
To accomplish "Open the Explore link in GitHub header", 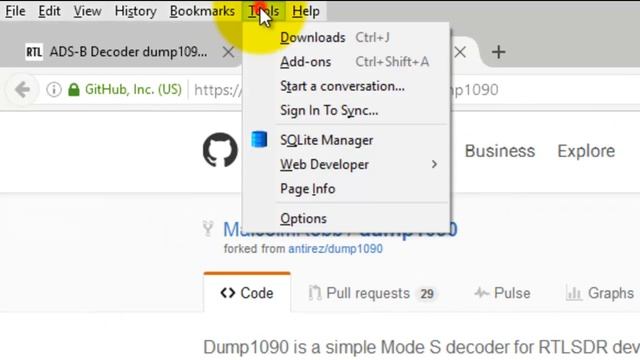I will click(x=586, y=151).
